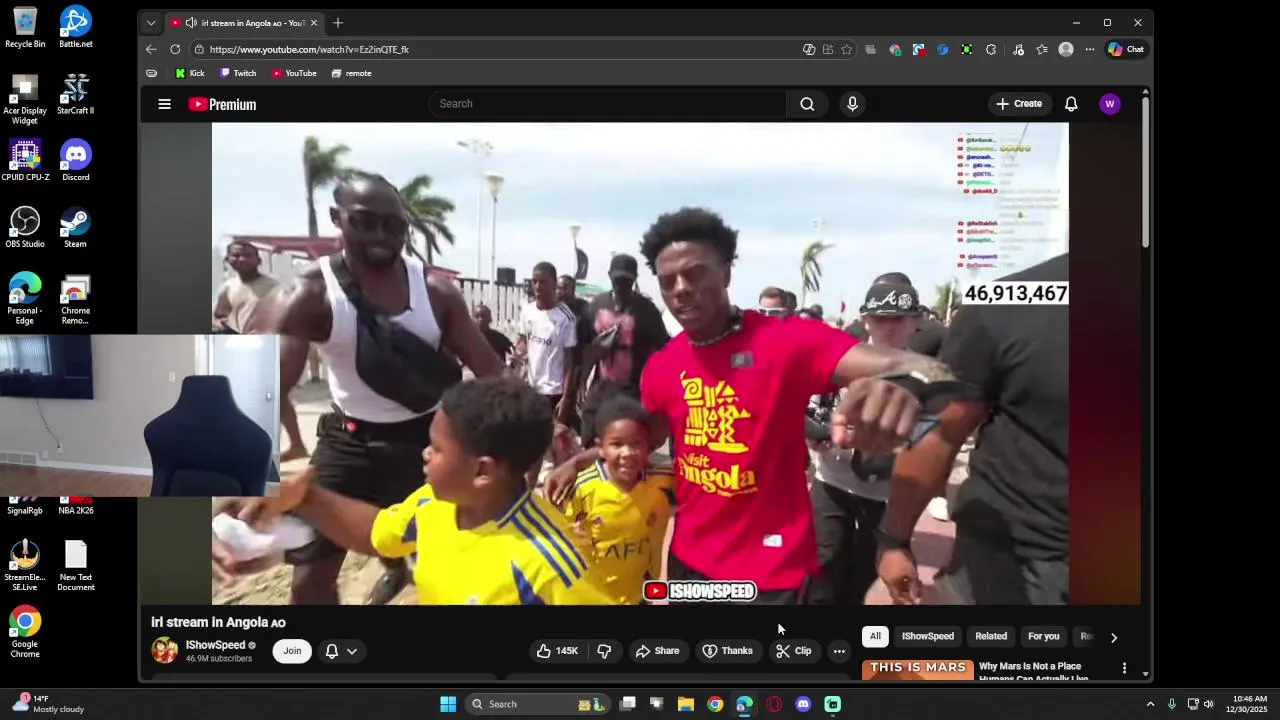
Task: Open IShowSpeed channel name link
Action: pyautogui.click(x=215, y=645)
